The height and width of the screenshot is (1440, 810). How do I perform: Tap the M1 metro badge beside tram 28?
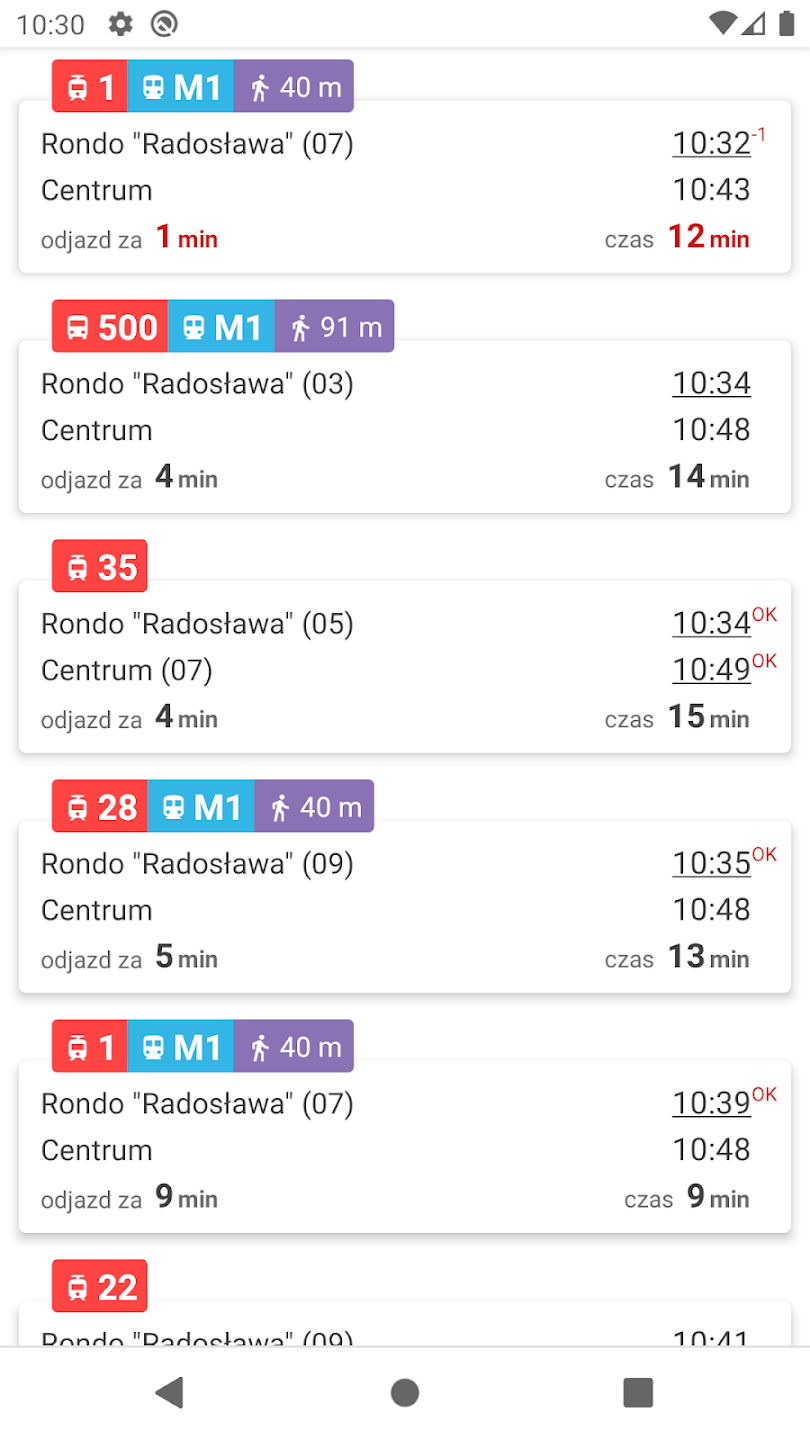pos(201,807)
